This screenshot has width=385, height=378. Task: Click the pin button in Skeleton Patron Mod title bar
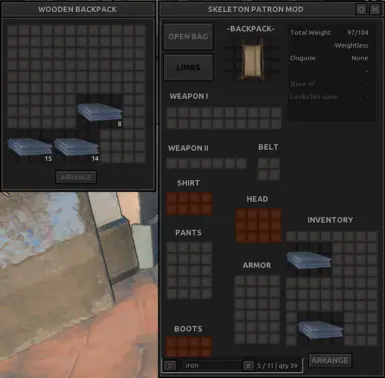pyautogui.click(x=361, y=9)
